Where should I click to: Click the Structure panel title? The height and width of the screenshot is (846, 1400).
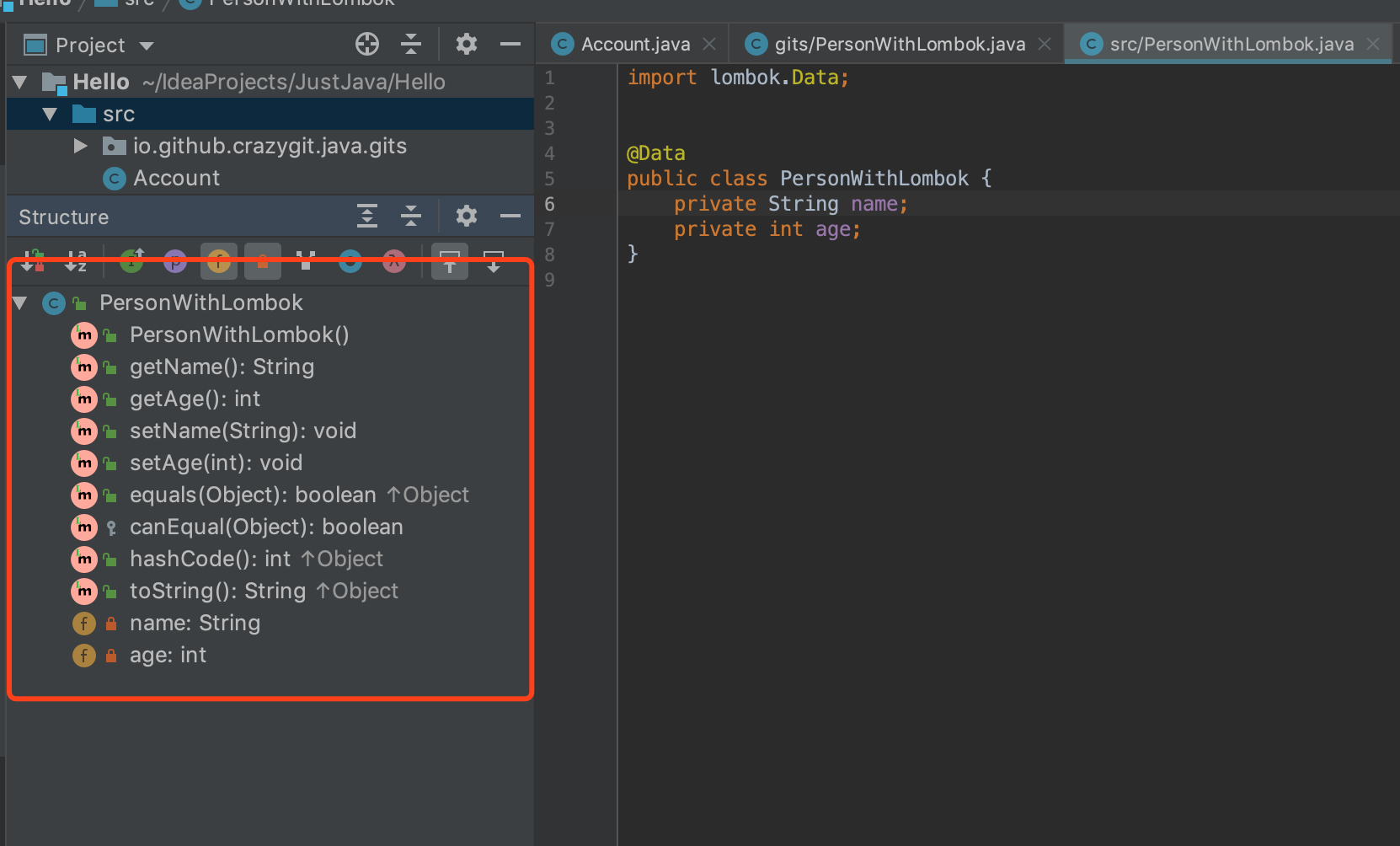64,217
